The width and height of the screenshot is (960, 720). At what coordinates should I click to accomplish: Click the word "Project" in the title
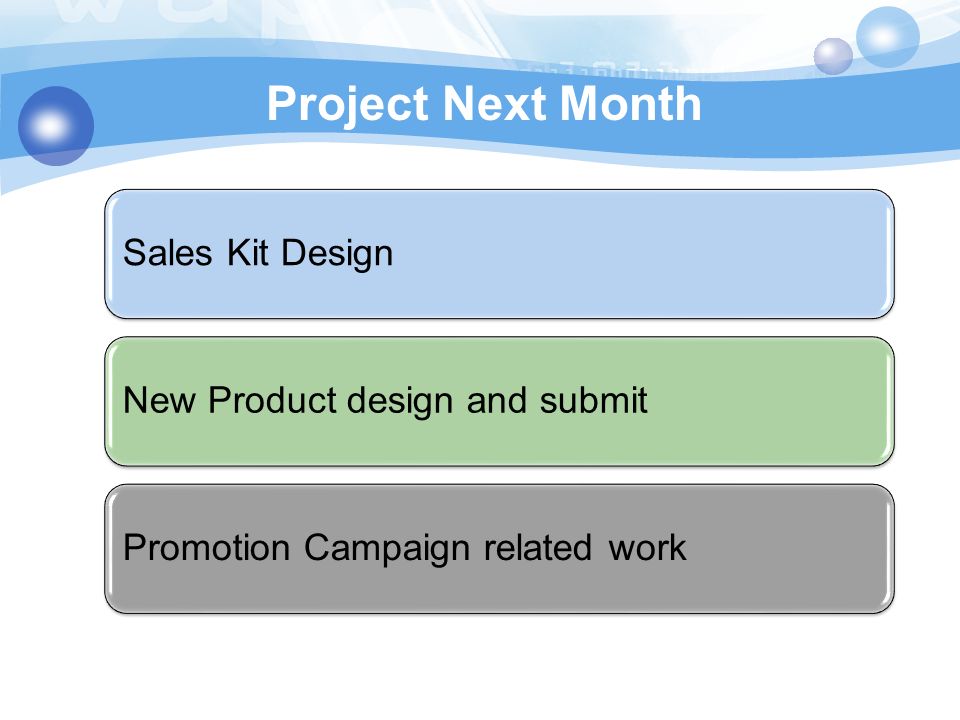(x=347, y=105)
